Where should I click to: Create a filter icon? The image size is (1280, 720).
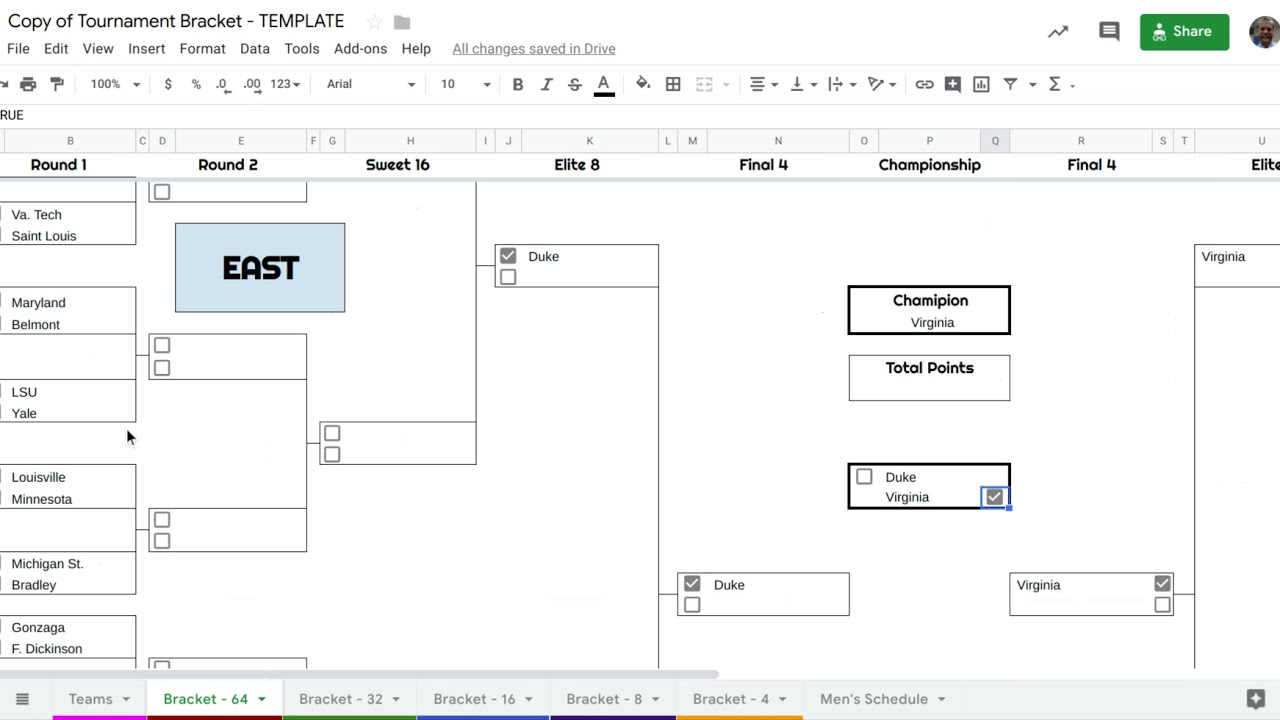pos(1010,84)
